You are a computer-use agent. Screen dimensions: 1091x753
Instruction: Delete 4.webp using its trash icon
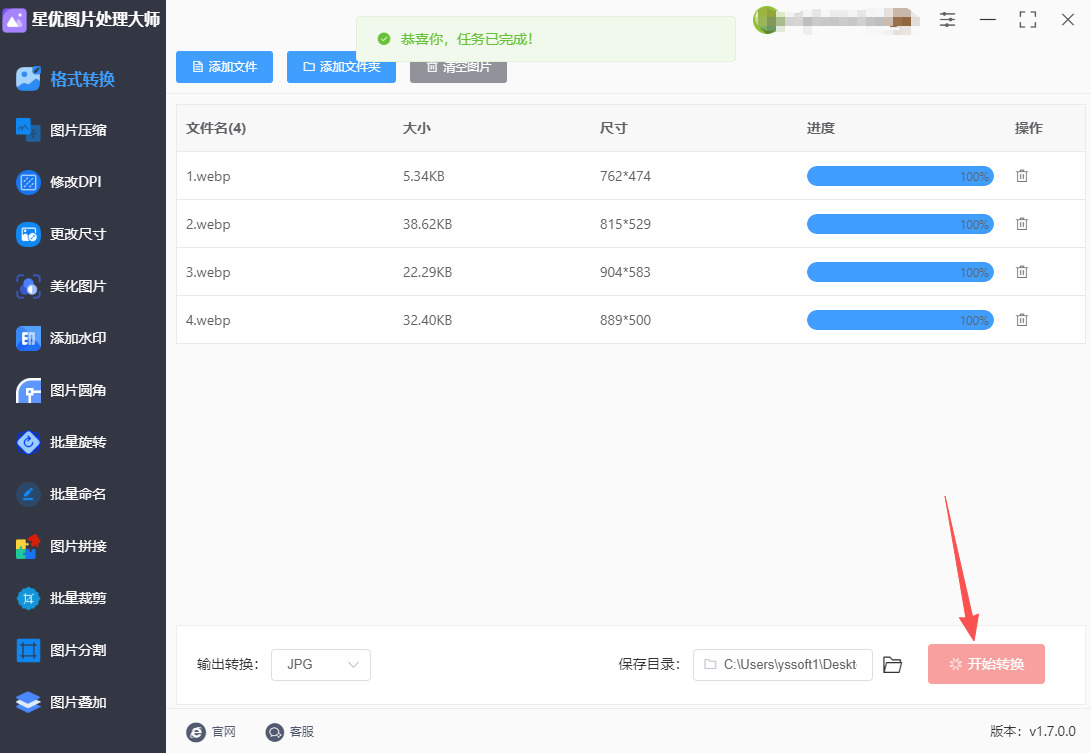[x=1021, y=320]
